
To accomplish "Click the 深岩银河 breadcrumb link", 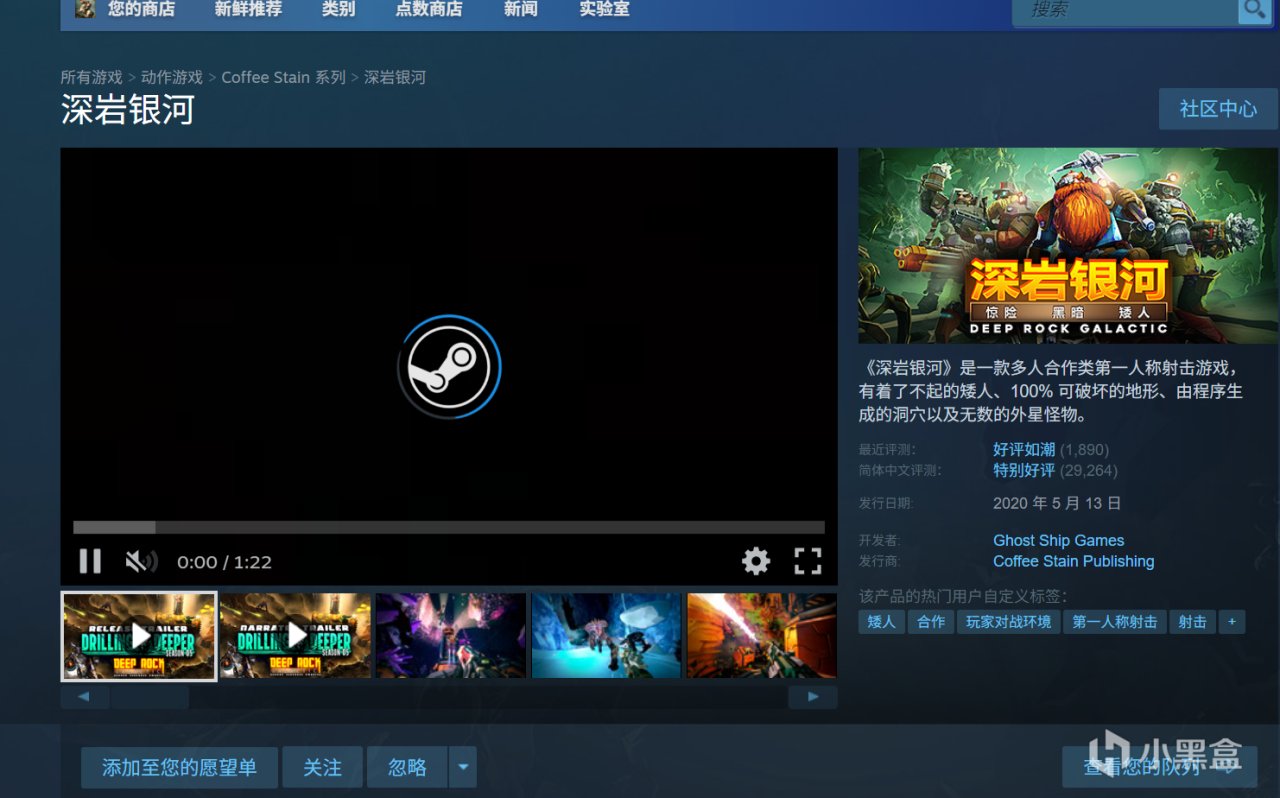I will click(x=395, y=77).
